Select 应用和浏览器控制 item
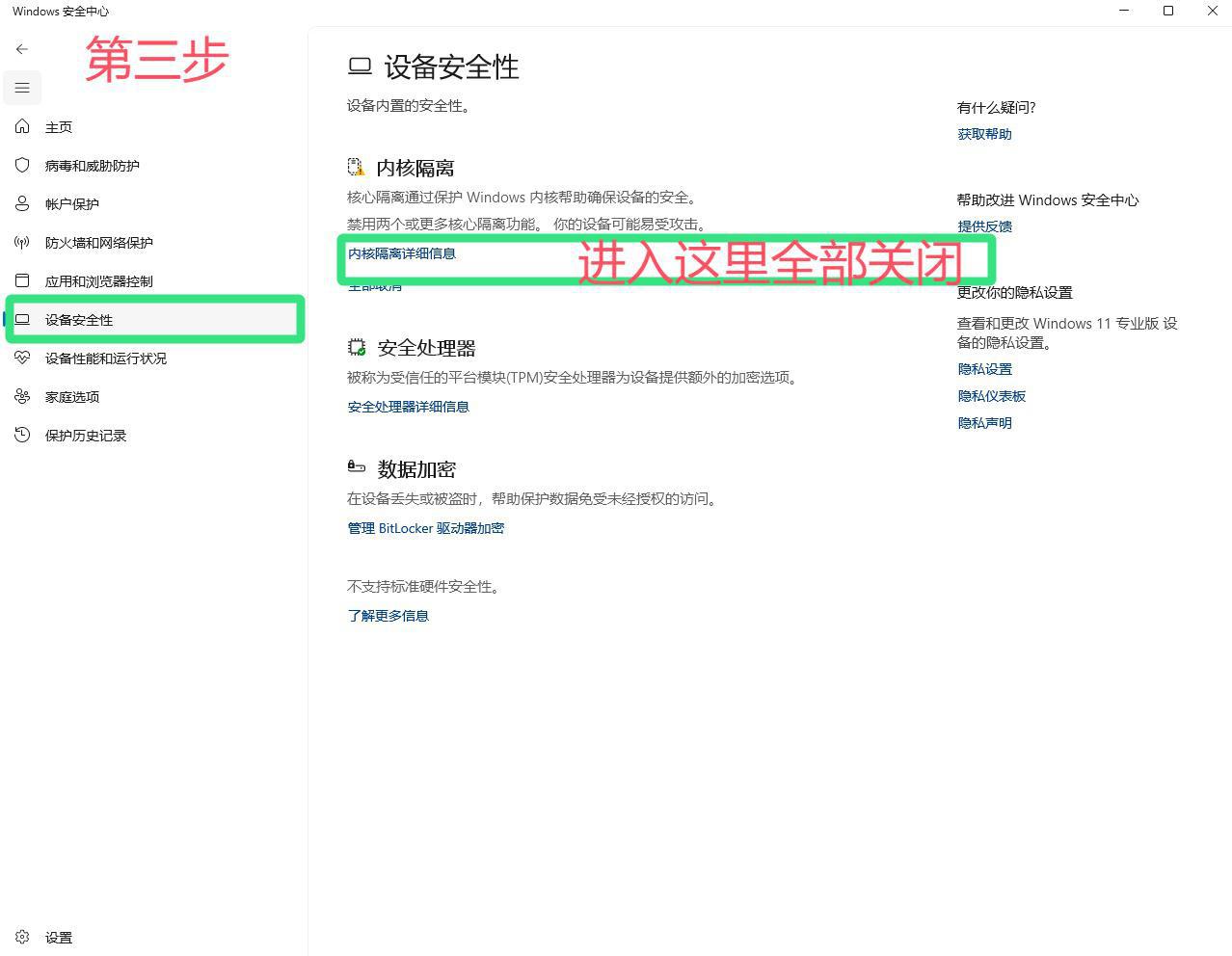The height and width of the screenshot is (956, 1232). 99,281
